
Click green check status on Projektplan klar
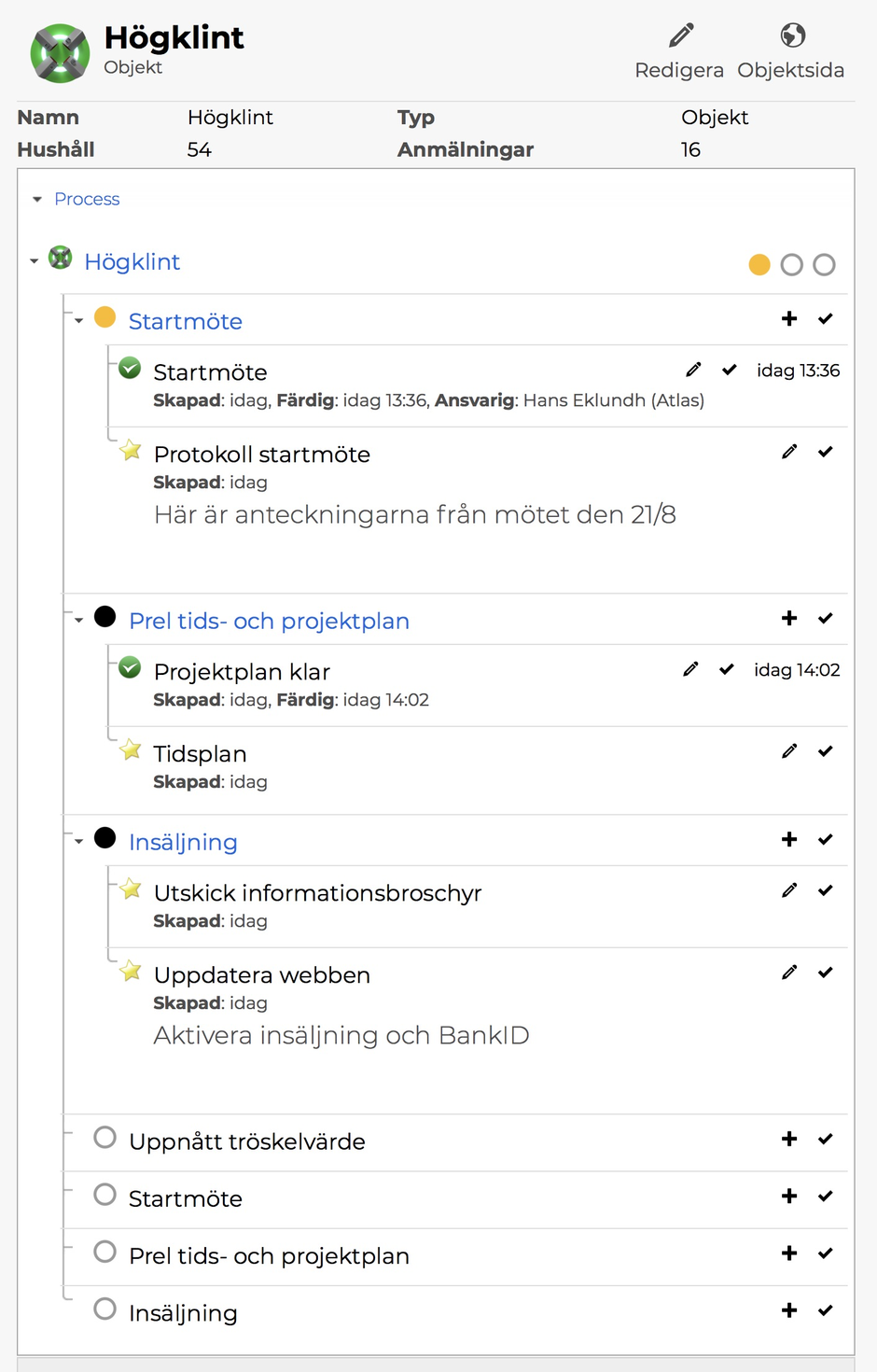131,668
